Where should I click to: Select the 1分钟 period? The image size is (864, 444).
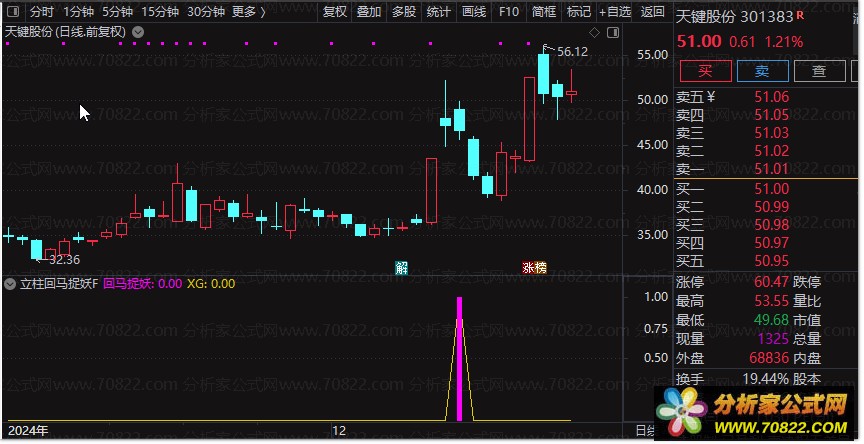[x=78, y=12]
